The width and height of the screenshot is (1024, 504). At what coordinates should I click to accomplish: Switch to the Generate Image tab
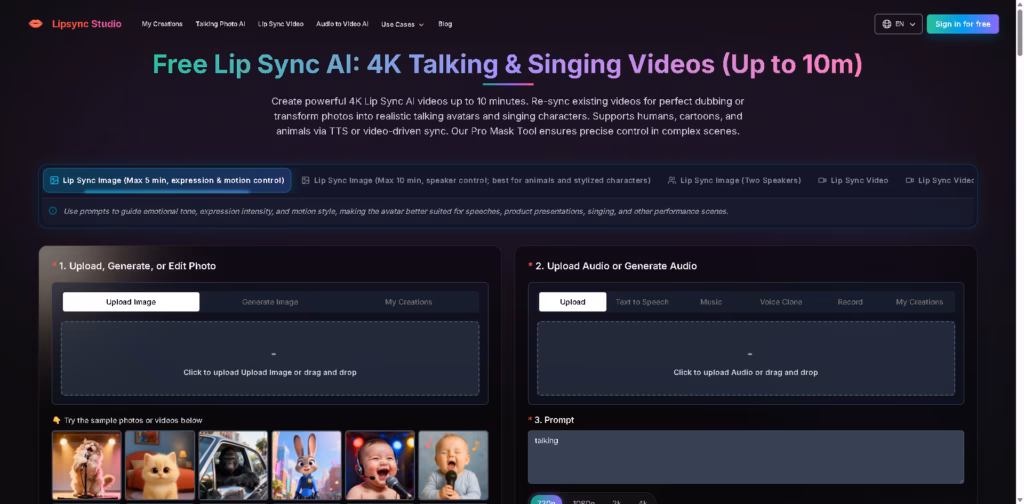[x=270, y=302]
